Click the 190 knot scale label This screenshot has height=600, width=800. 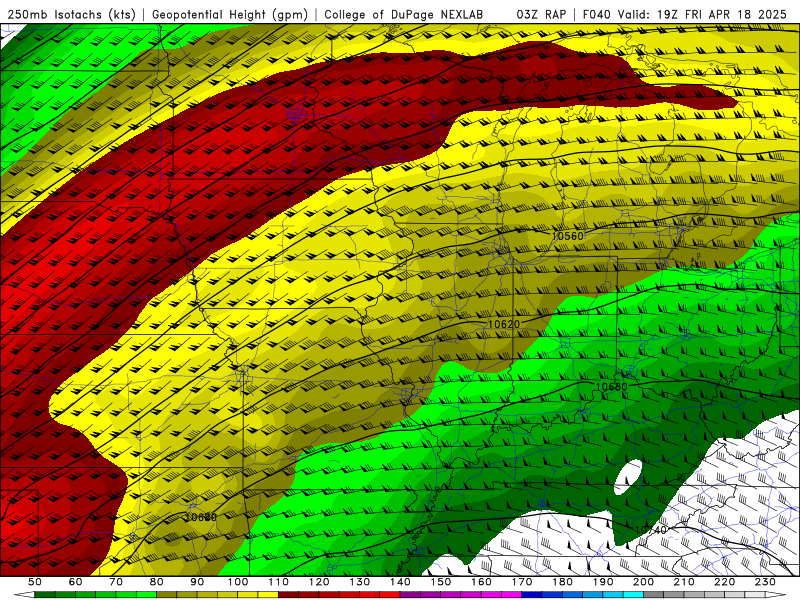(x=603, y=582)
